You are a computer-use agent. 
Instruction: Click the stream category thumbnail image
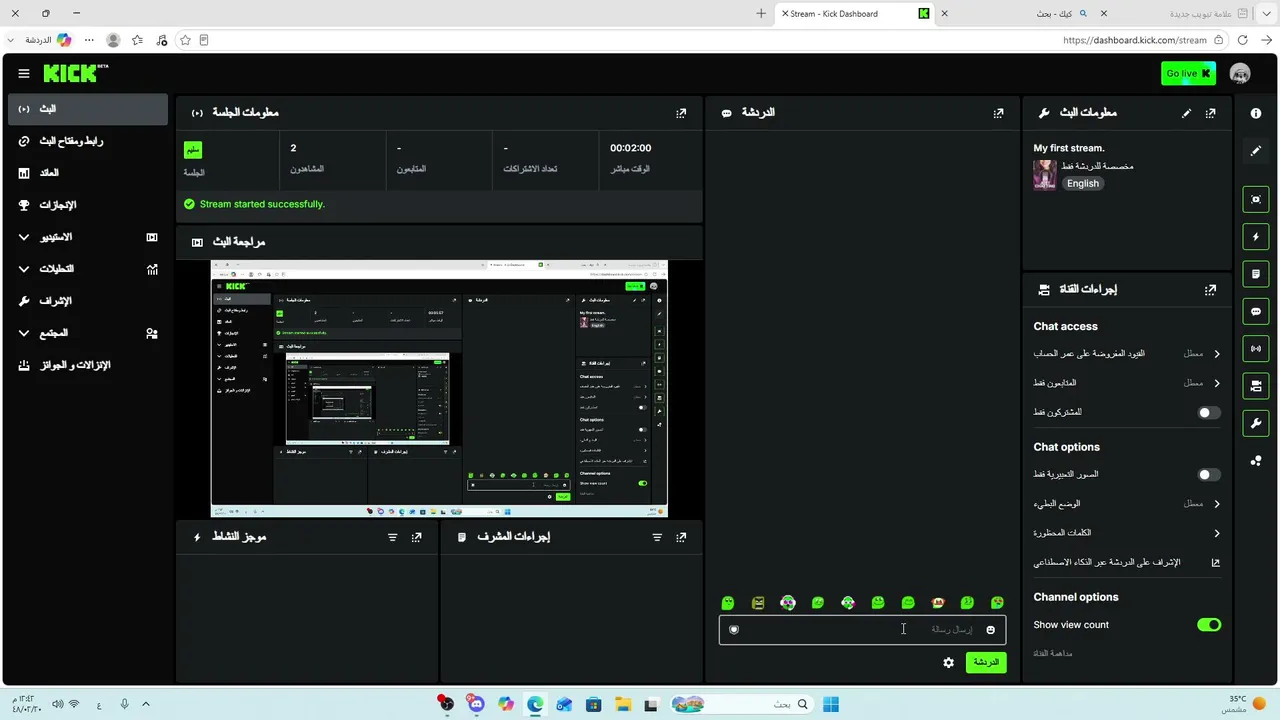click(x=1045, y=175)
